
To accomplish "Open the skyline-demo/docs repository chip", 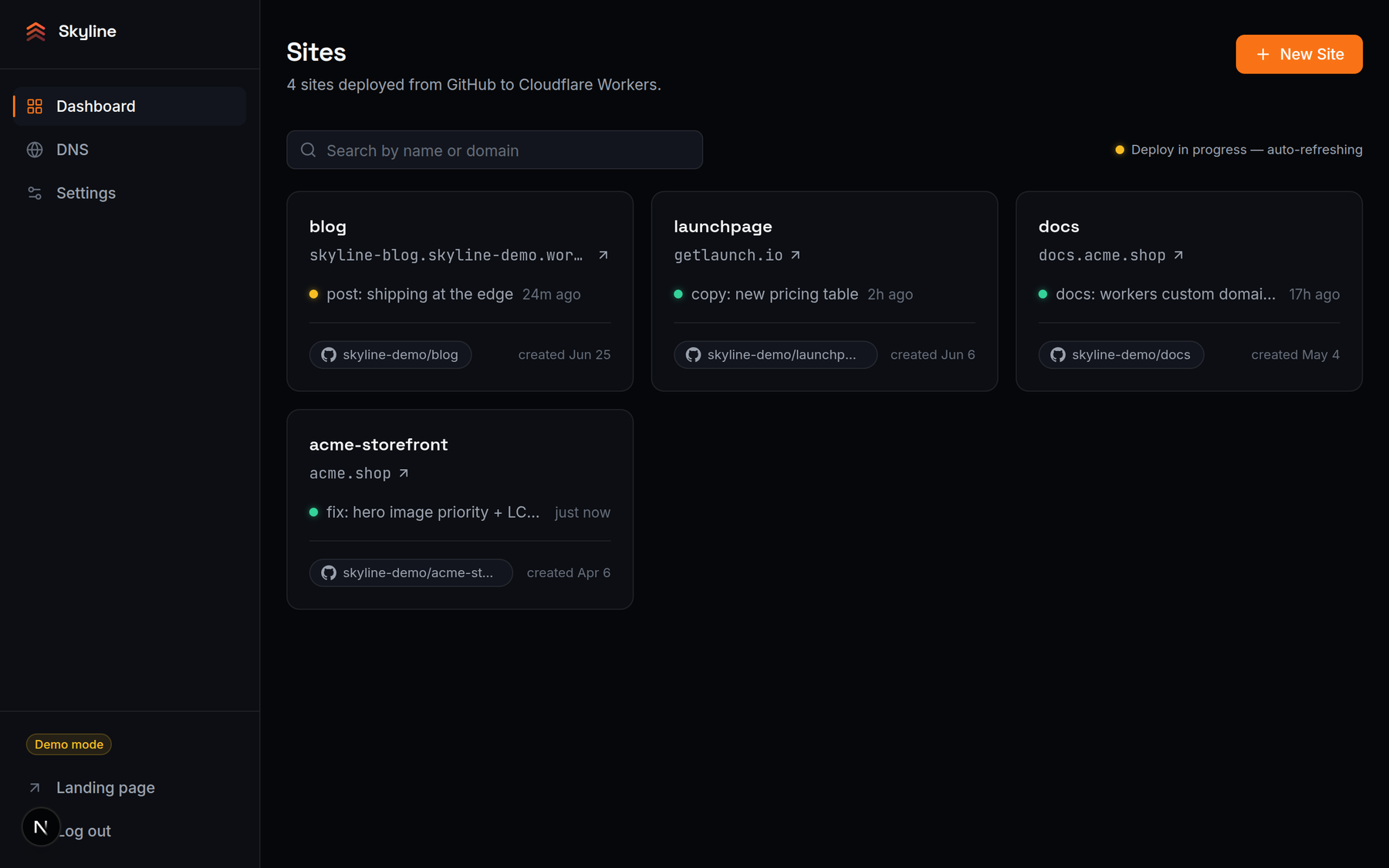I will (1121, 355).
